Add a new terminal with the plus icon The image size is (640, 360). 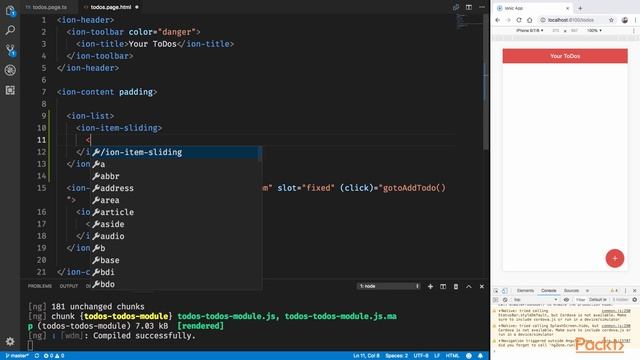pyautogui.click(x=430, y=287)
